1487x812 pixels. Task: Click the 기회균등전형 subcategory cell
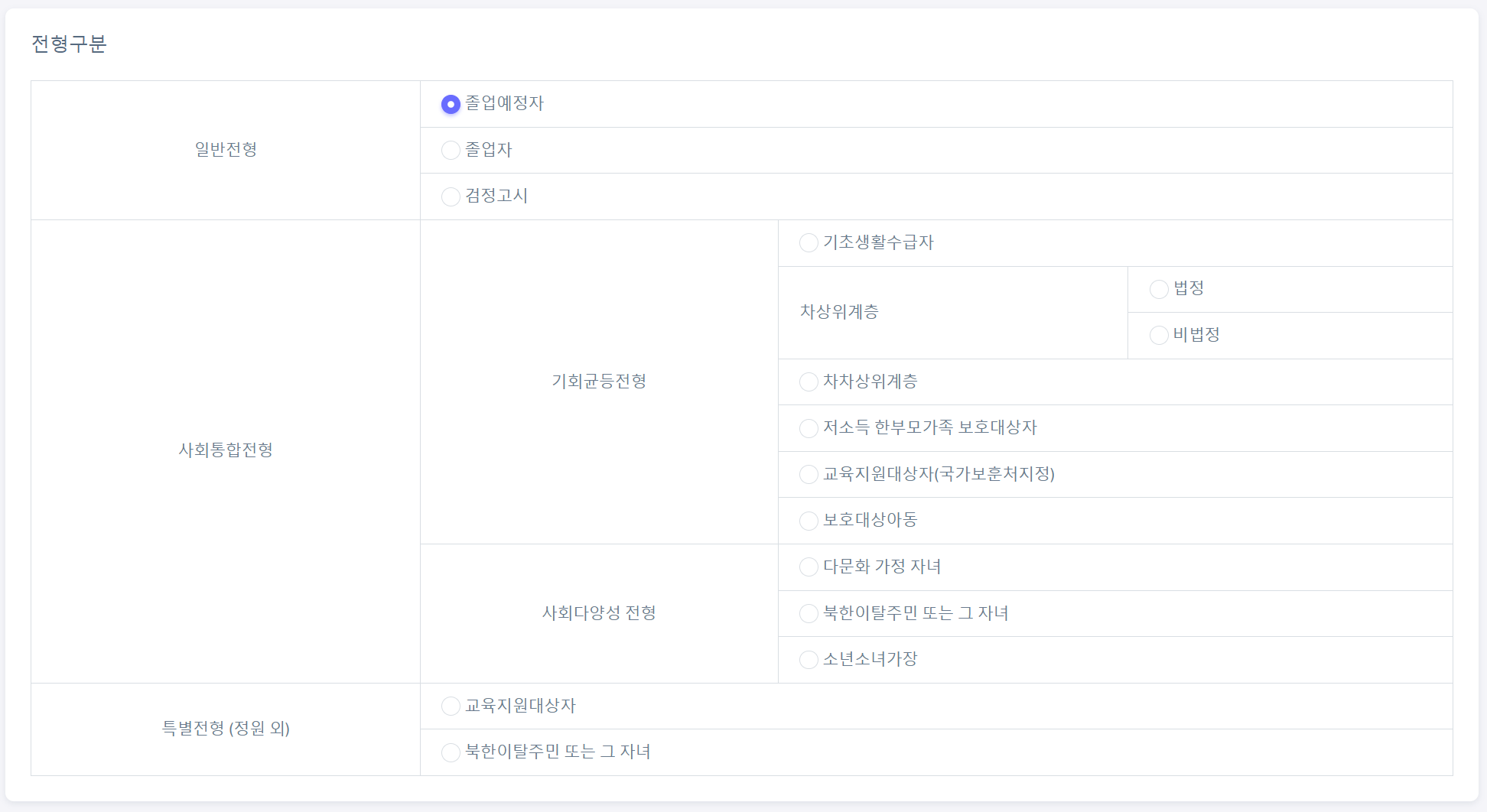point(599,382)
